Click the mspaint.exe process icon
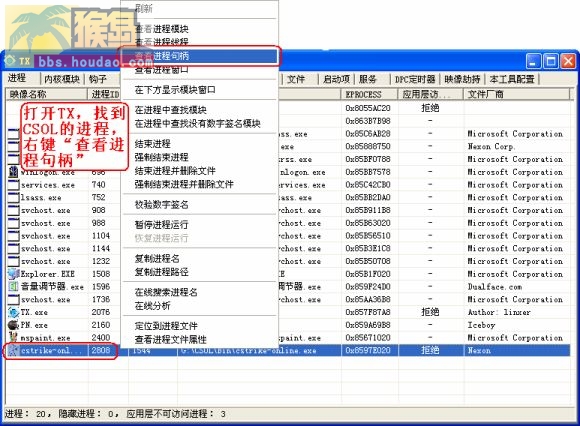This screenshot has width=580, height=426. click(13, 338)
